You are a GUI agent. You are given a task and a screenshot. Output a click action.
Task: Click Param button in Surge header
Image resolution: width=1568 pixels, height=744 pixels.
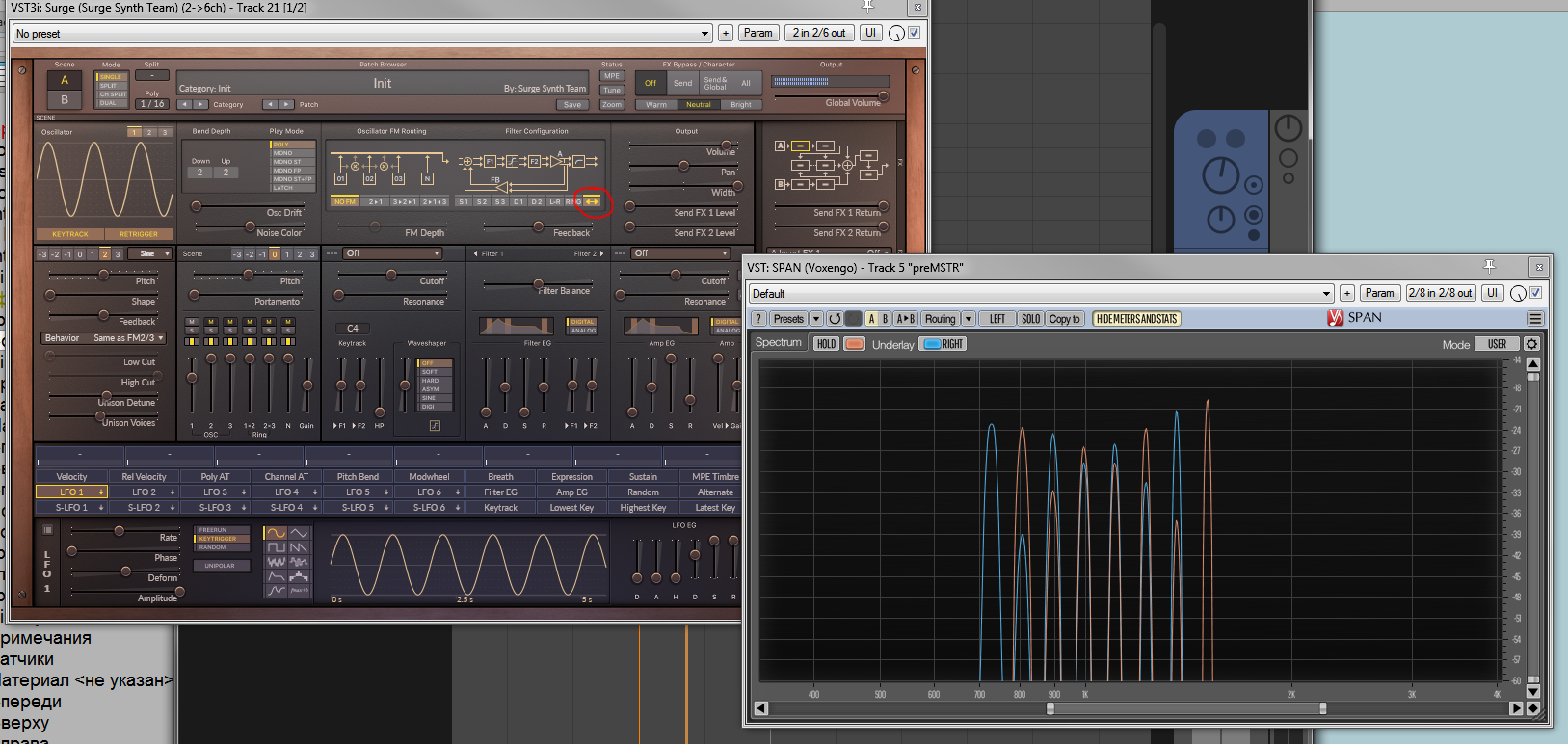[x=758, y=33]
